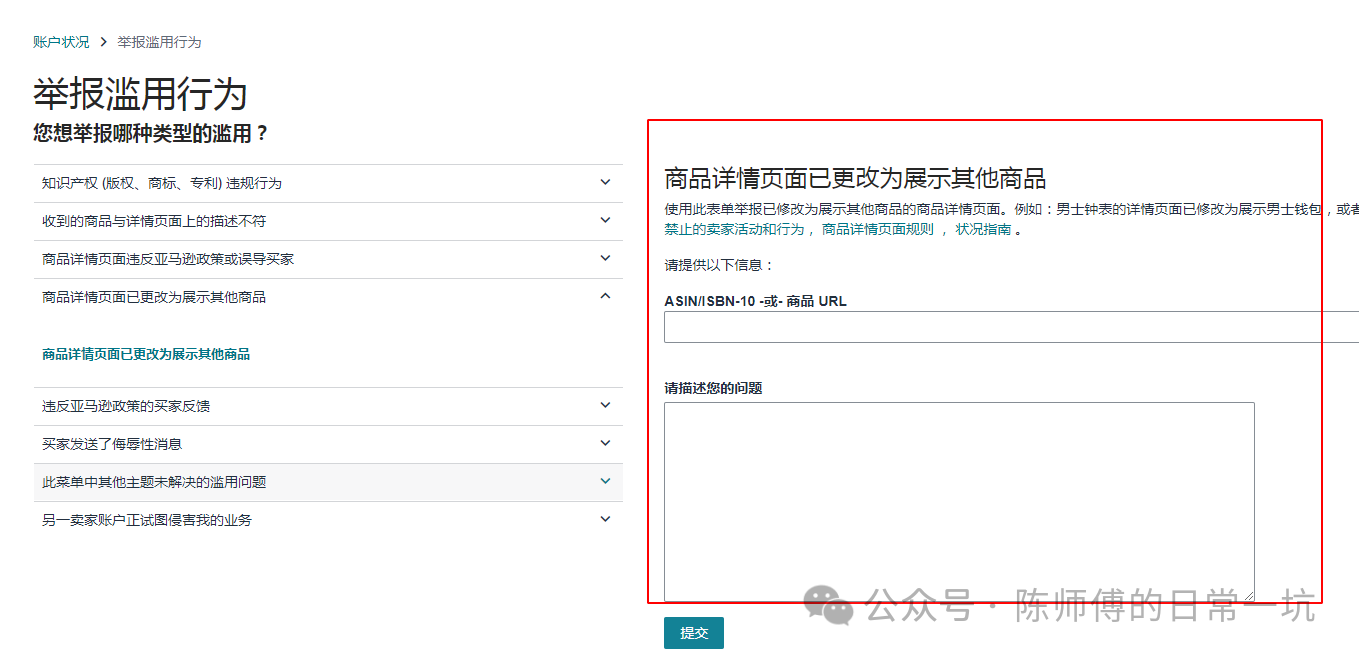
Task: Click the 举报滥用行为 page heading
Action: (140, 95)
